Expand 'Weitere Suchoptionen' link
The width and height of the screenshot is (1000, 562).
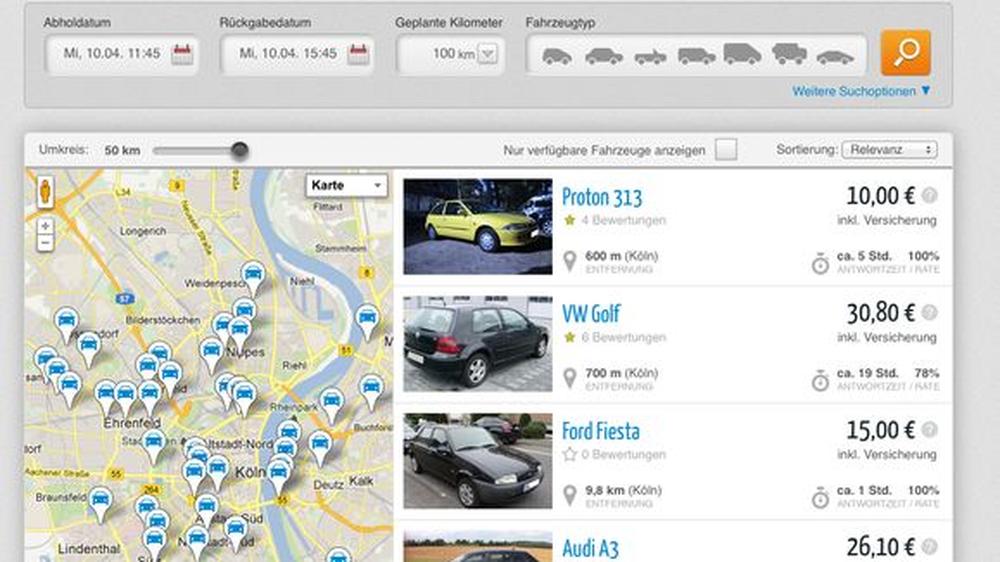[861, 91]
